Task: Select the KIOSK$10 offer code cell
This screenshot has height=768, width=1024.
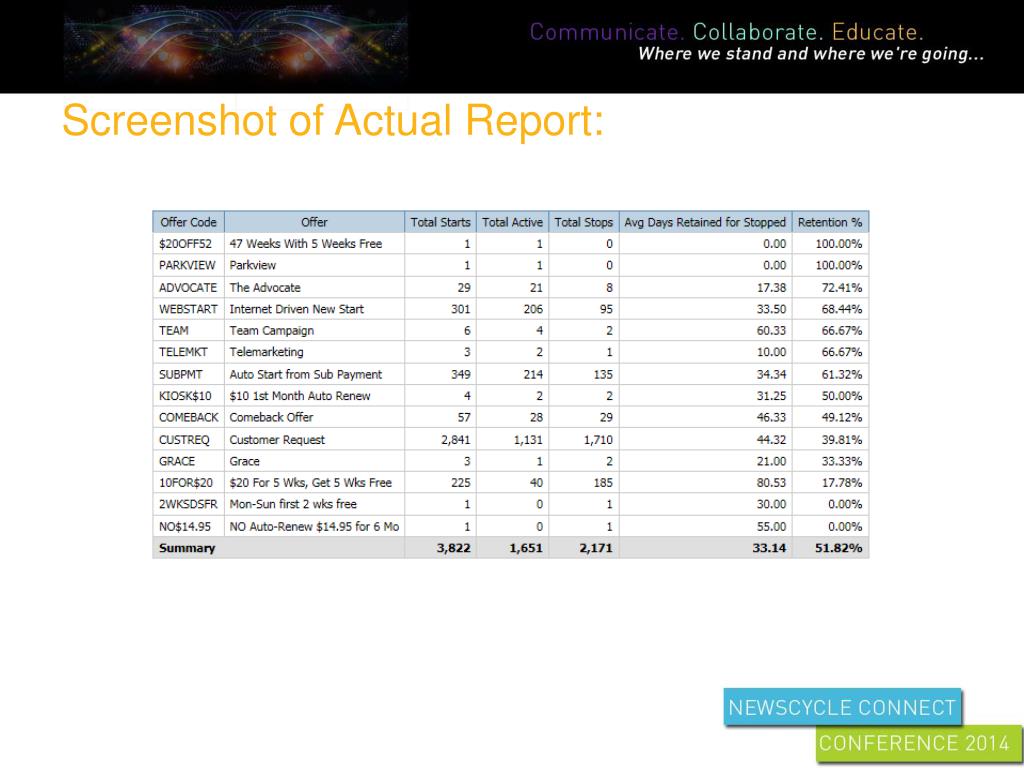Action: [x=188, y=396]
